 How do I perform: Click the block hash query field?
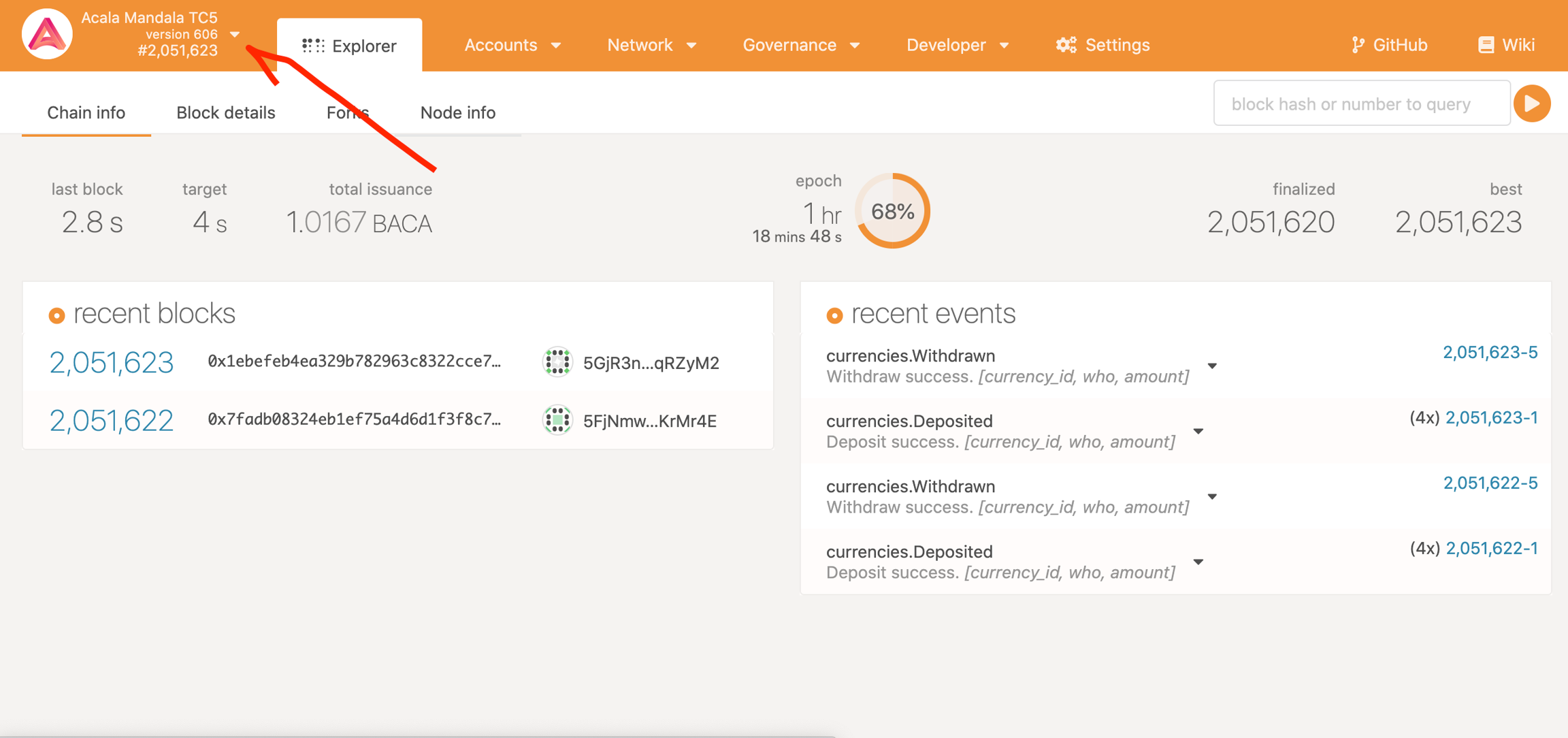click(x=1361, y=103)
